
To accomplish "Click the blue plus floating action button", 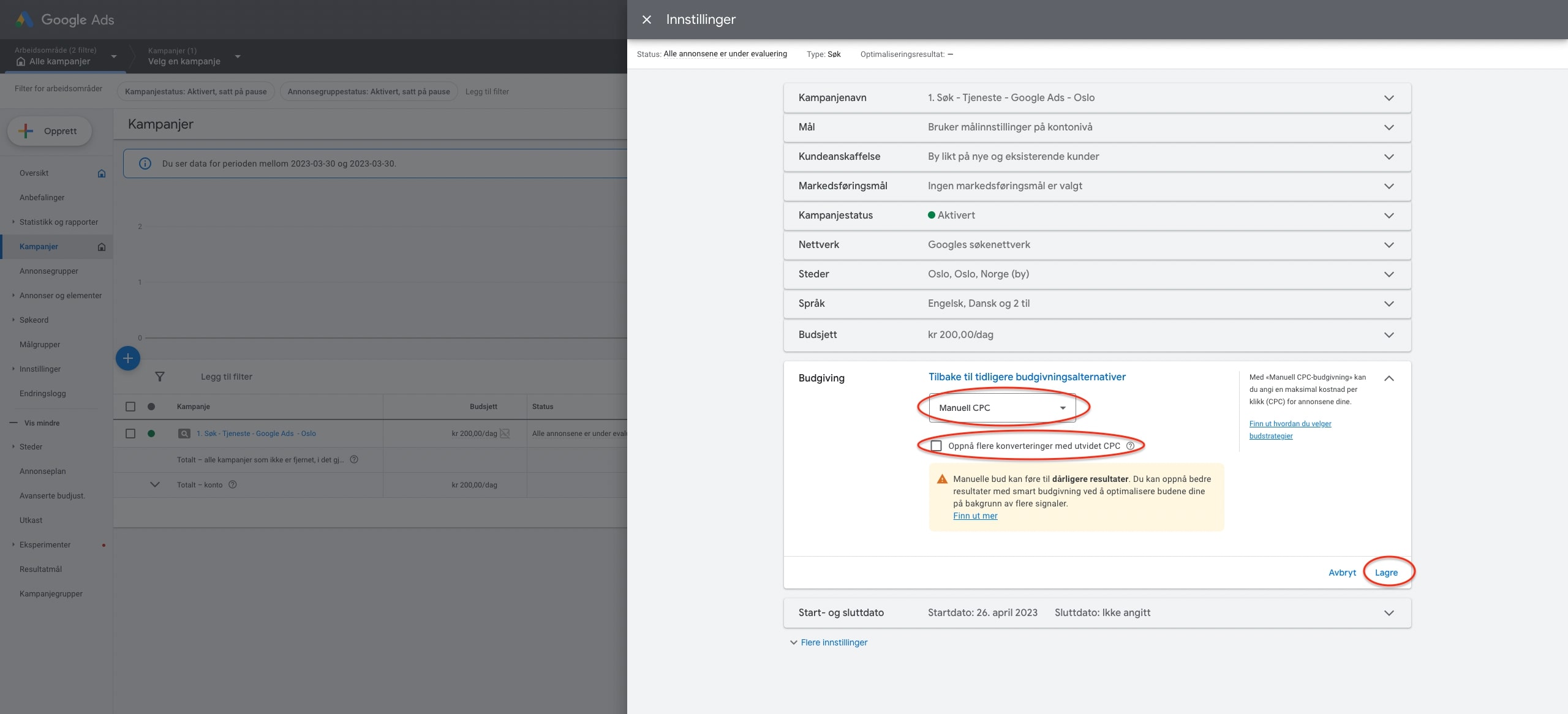I will [x=128, y=358].
